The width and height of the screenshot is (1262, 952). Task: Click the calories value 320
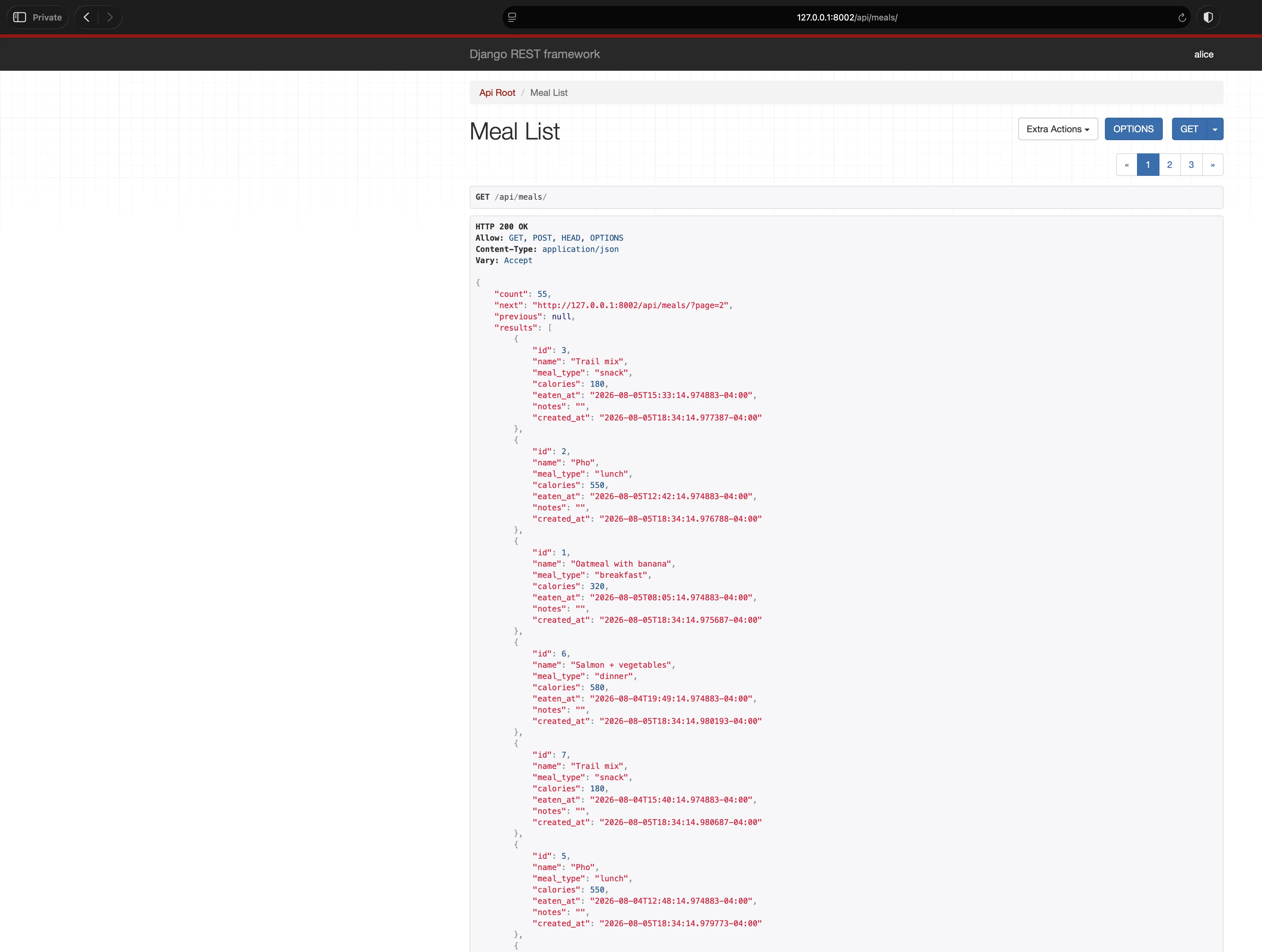coord(597,586)
